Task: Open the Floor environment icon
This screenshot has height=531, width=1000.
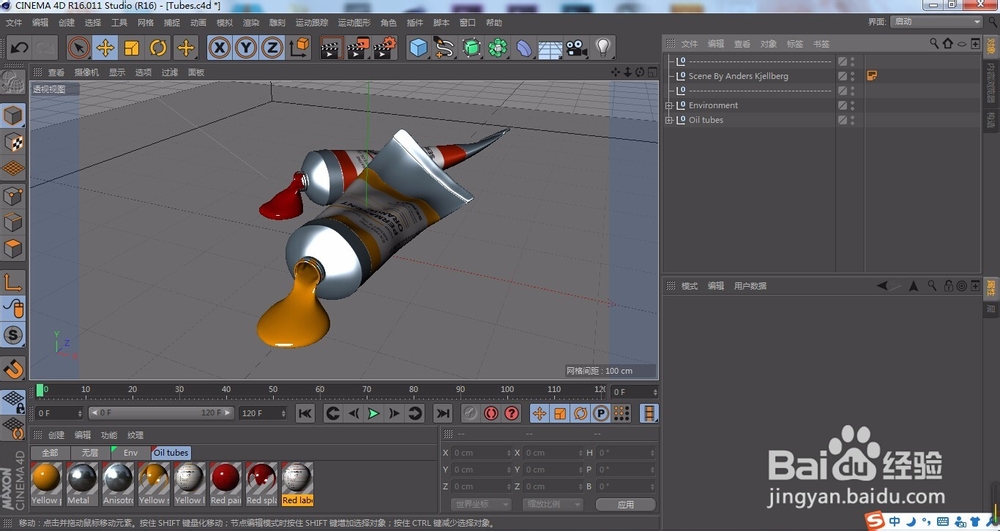Action: point(550,48)
